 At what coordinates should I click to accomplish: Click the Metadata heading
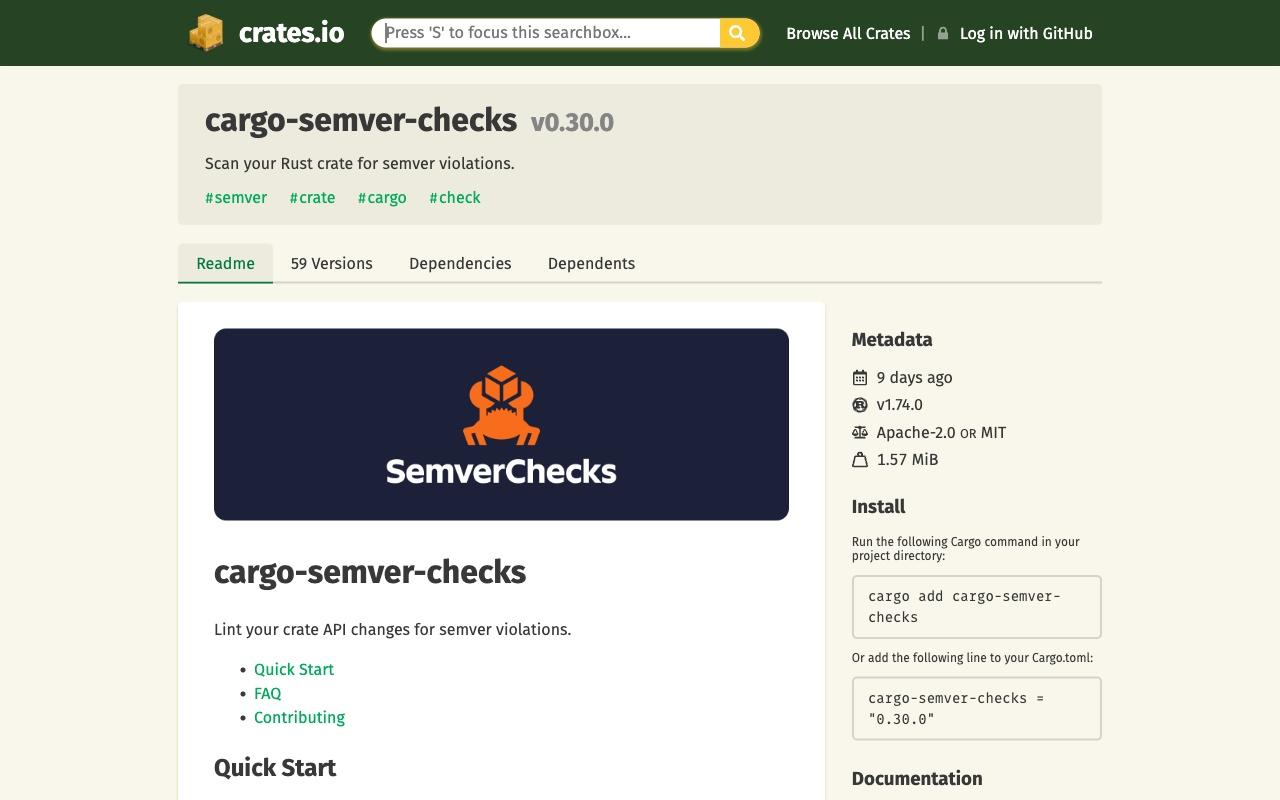coord(892,339)
